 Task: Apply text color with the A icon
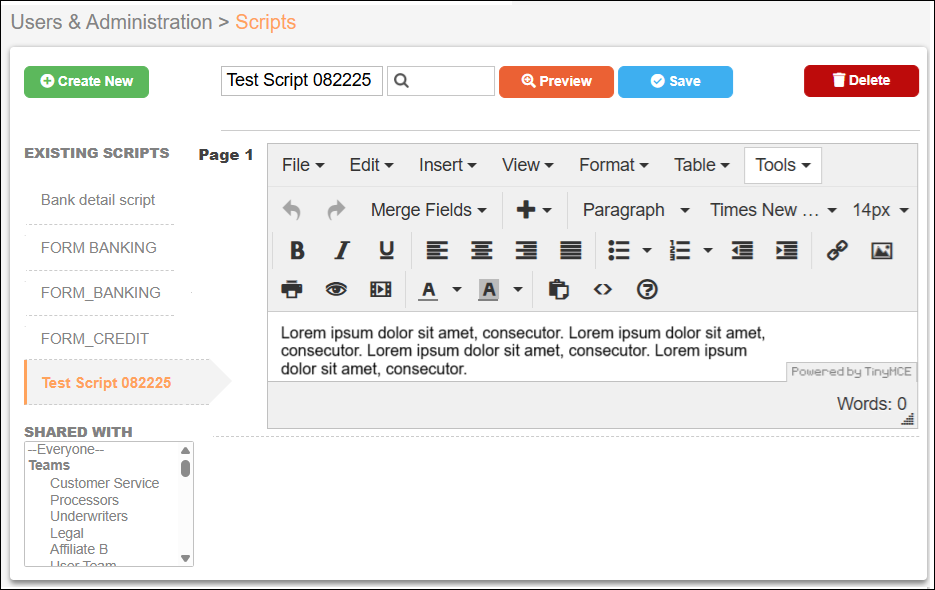(x=428, y=291)
